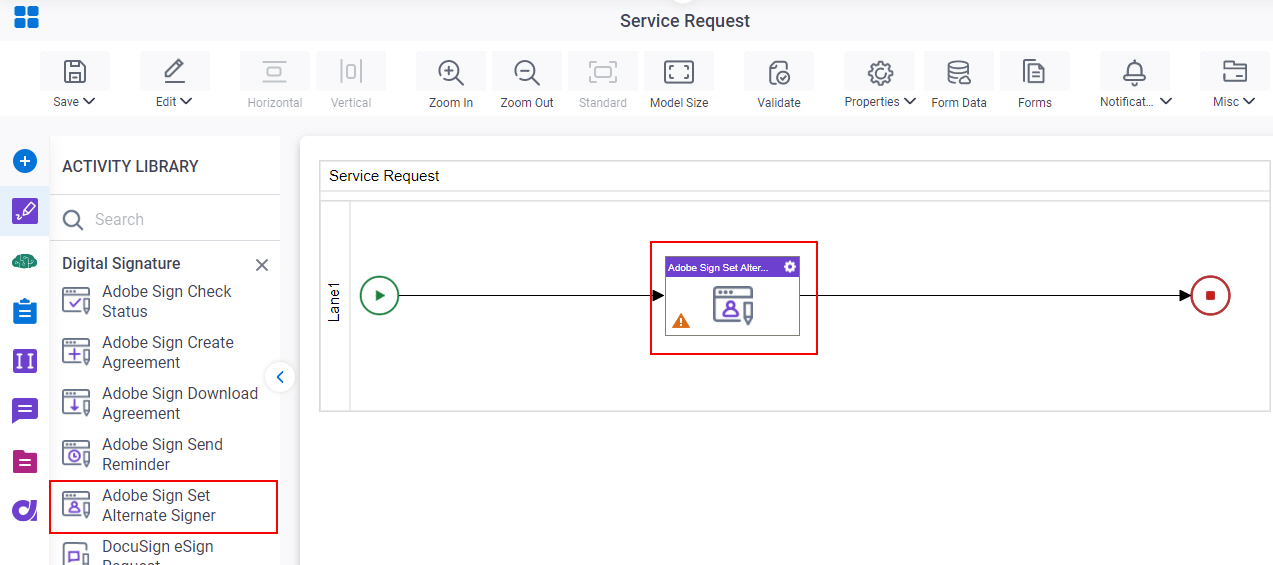This screenshot has height=565, width=1273.
Task: Select Adobe Sign Set Alternate Signer activity
Action: [164, 506]
